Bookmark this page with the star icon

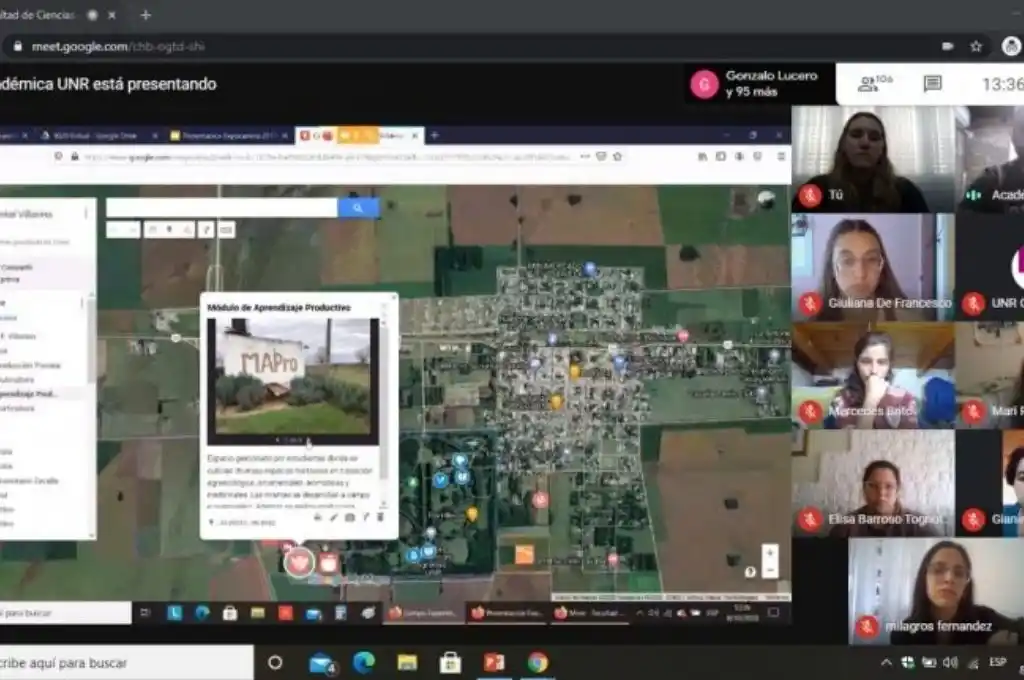tap(975, 46)
